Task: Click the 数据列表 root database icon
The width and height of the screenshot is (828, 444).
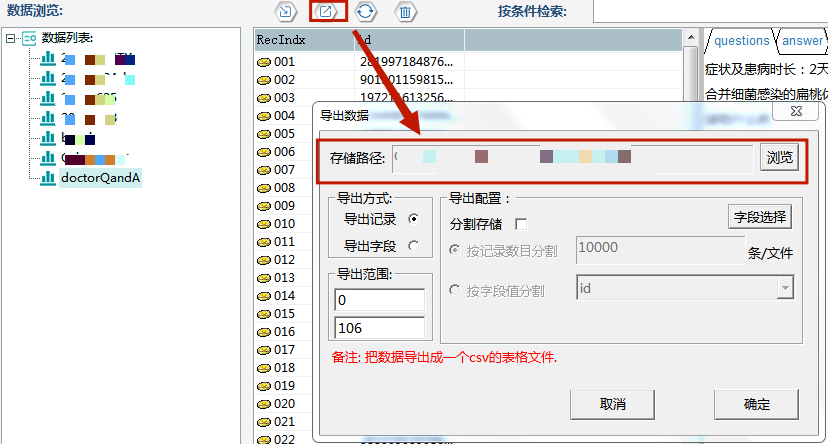Action: click(29, 38)
